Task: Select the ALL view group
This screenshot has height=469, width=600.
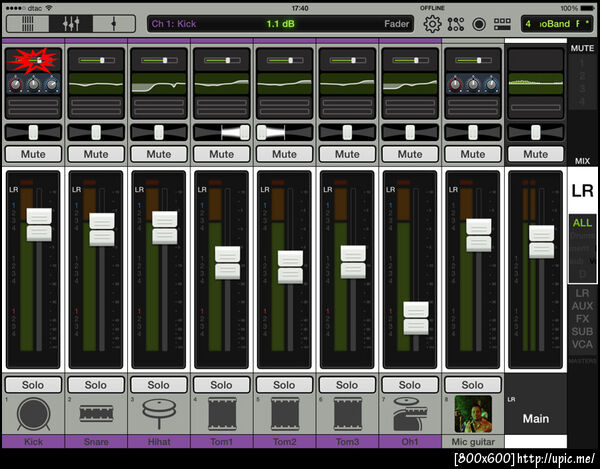Action: 582,223
